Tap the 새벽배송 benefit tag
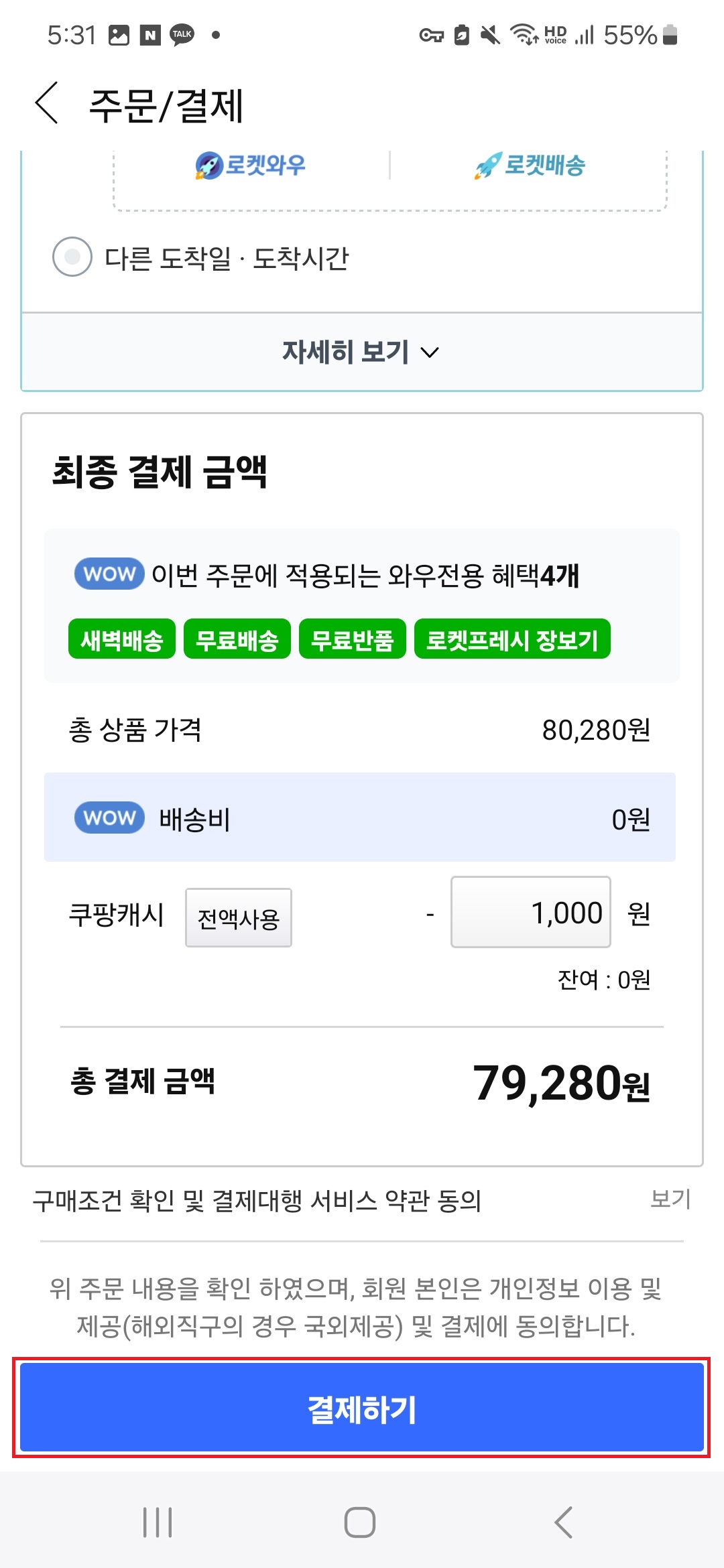Viewport: 724px width, 1568px height. click(122, 639)
